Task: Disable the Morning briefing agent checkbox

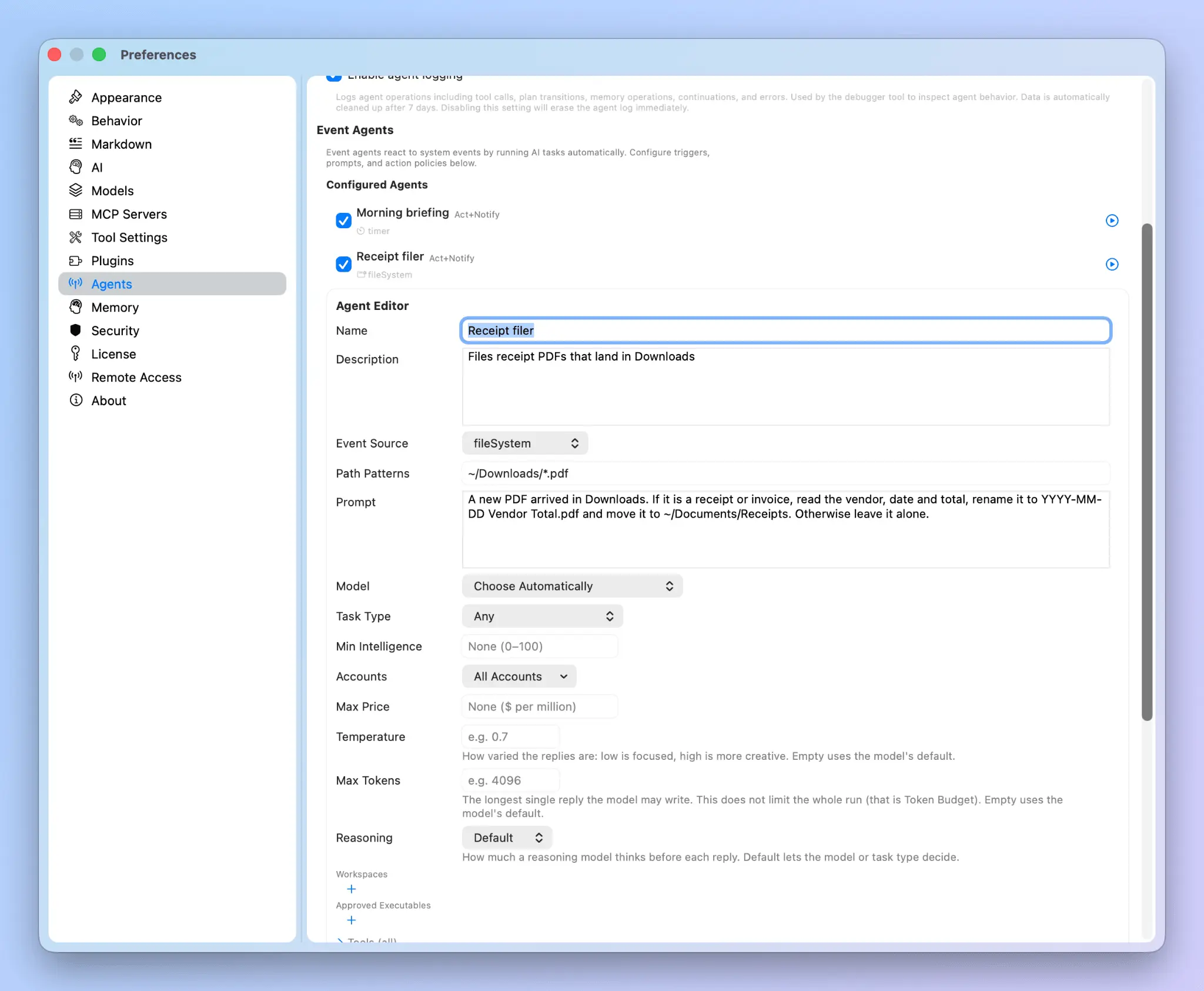Action: tap(343, 221)
